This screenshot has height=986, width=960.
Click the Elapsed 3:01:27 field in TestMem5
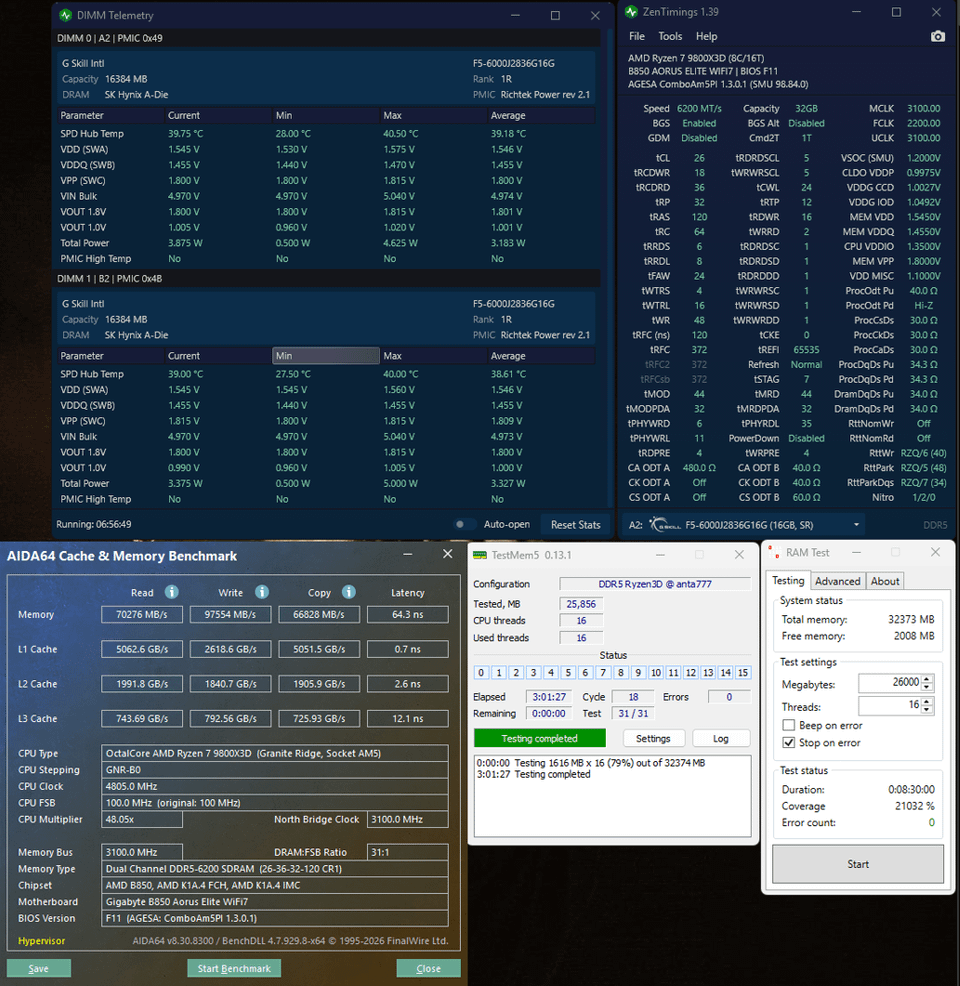tap(548, 697)
